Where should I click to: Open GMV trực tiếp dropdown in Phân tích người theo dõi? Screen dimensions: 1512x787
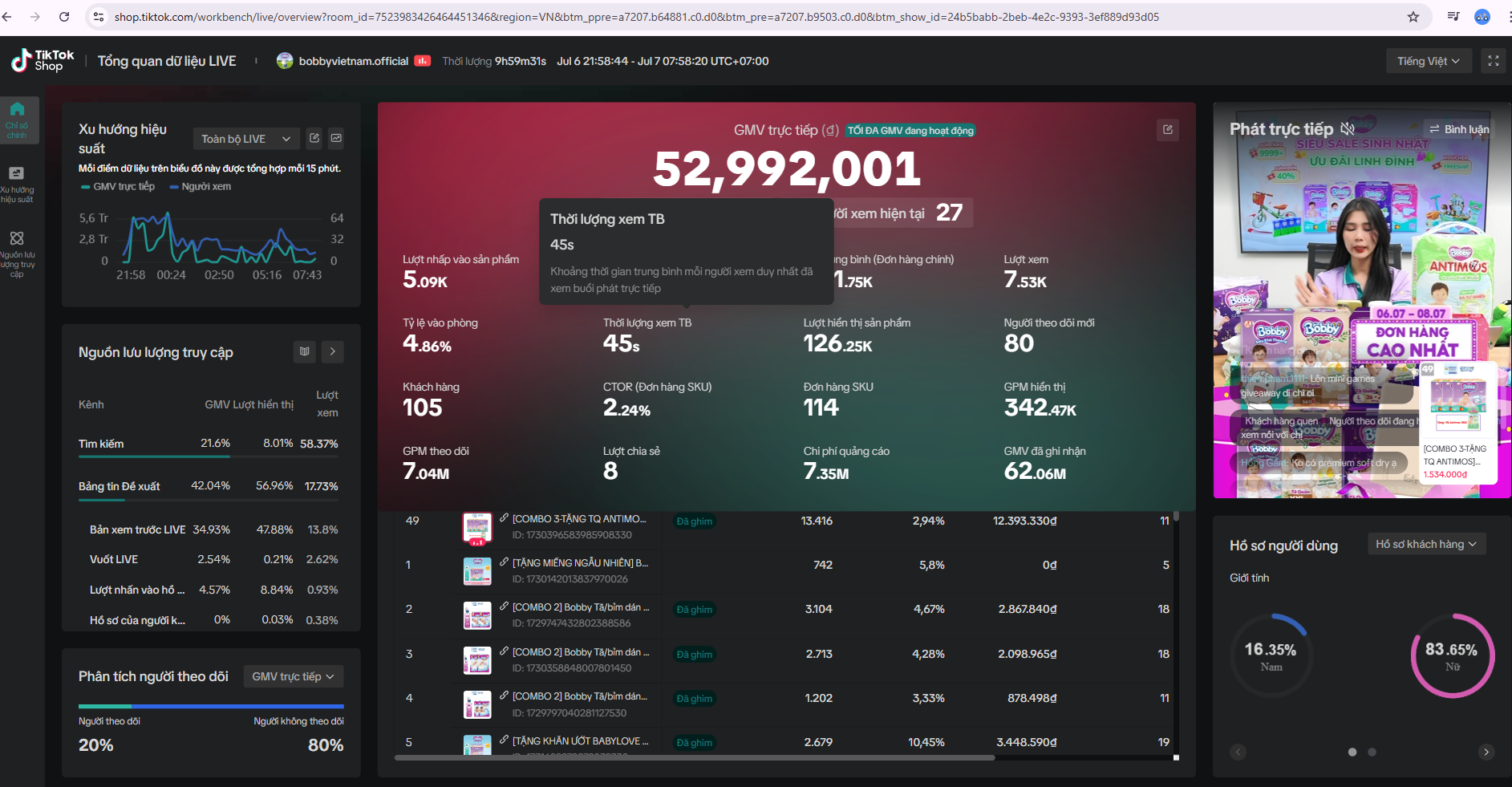294,676
